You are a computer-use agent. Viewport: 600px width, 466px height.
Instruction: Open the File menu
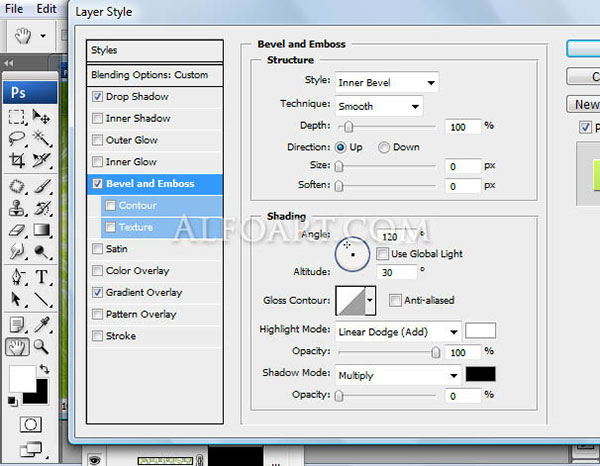point(14,8)
